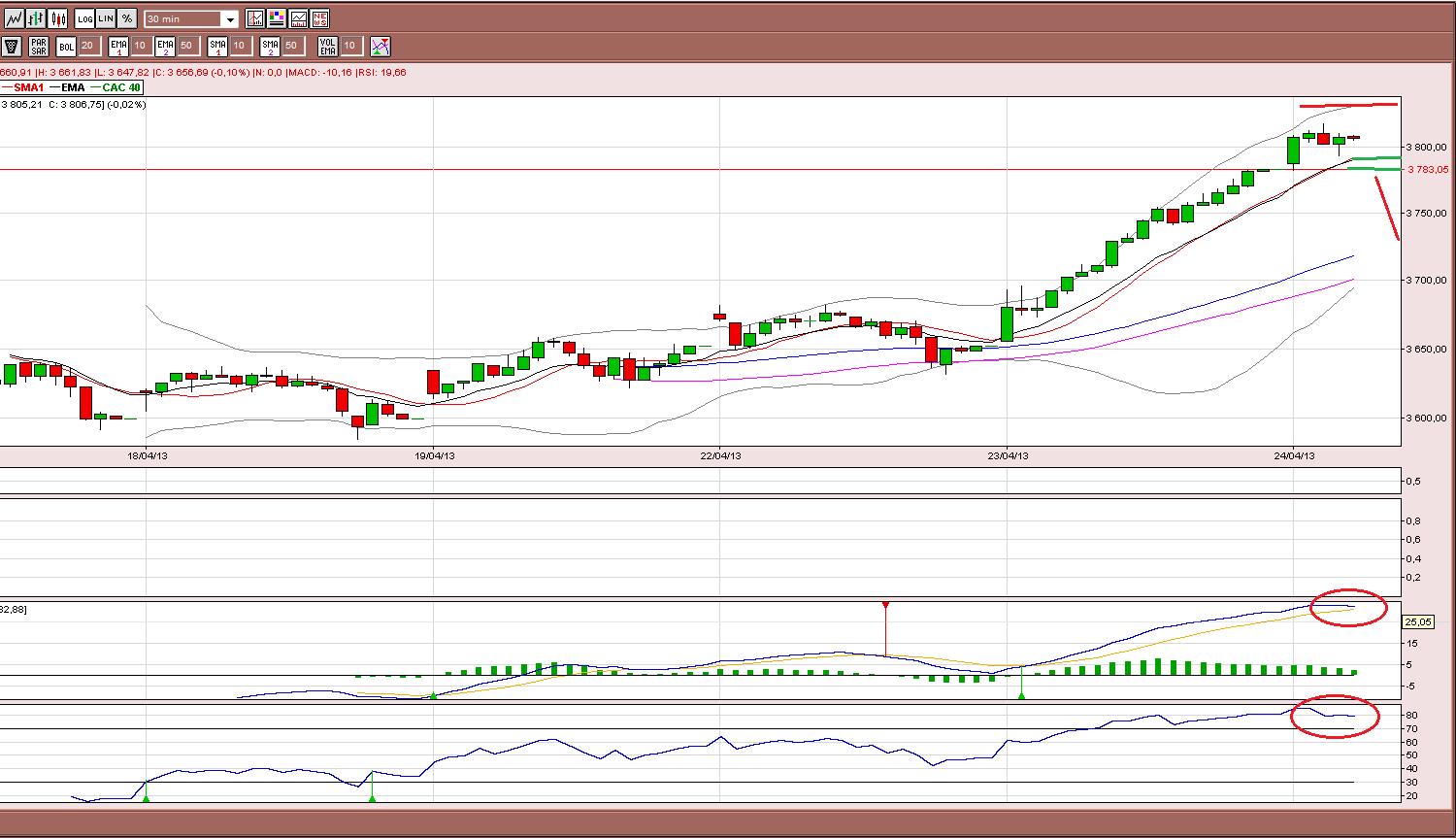This screenshot has height=838, width=1456.
Task: Enable the LIN price scale
Action: (106, 18)
